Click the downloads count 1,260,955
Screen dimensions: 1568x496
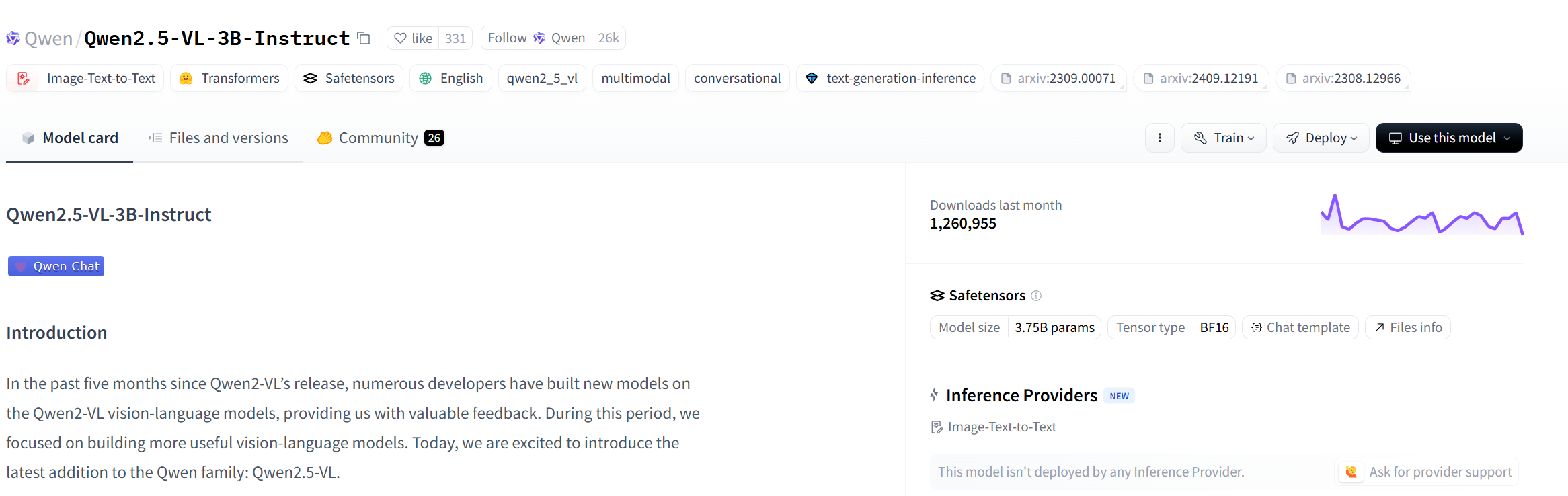963,224
